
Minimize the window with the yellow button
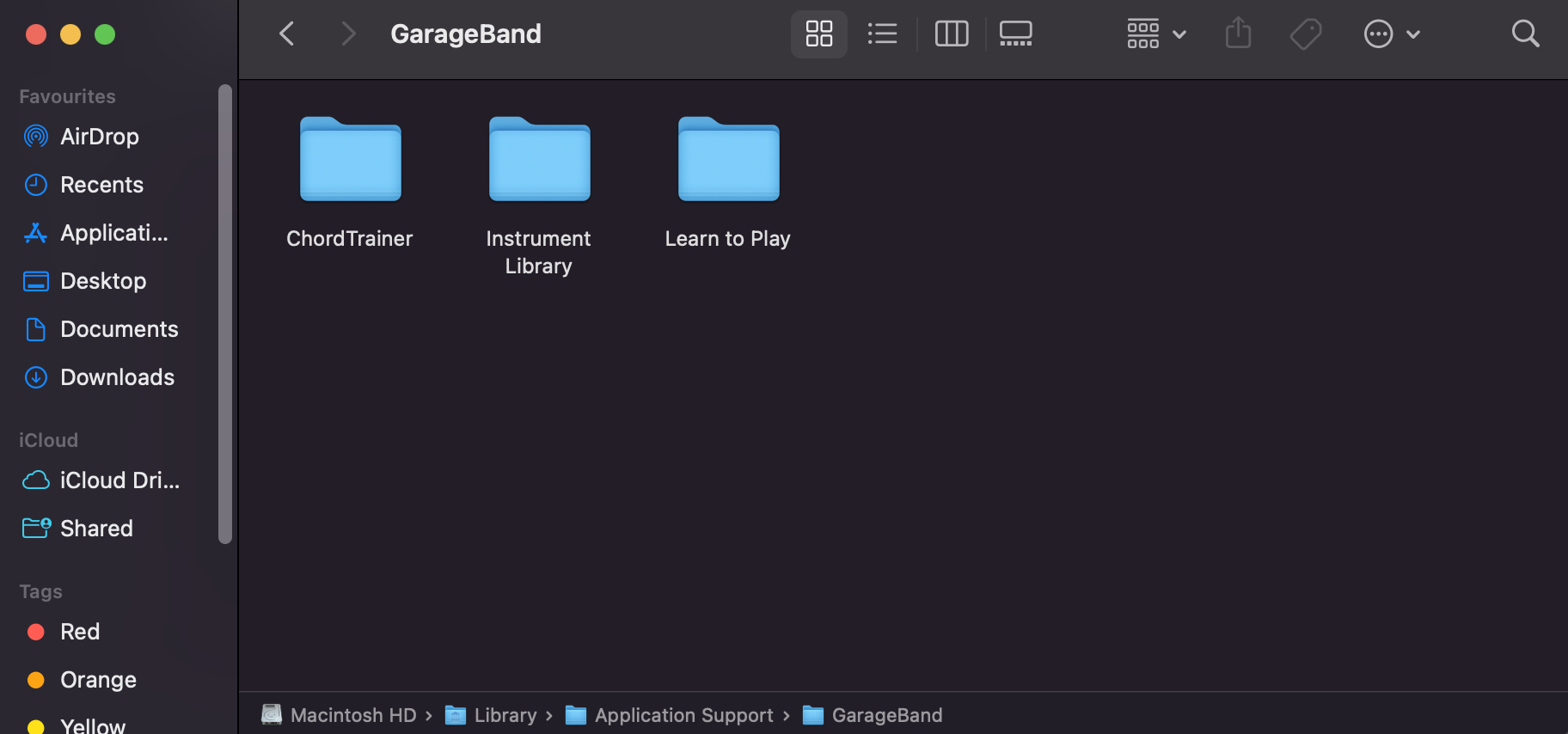[x=70, y=34]
